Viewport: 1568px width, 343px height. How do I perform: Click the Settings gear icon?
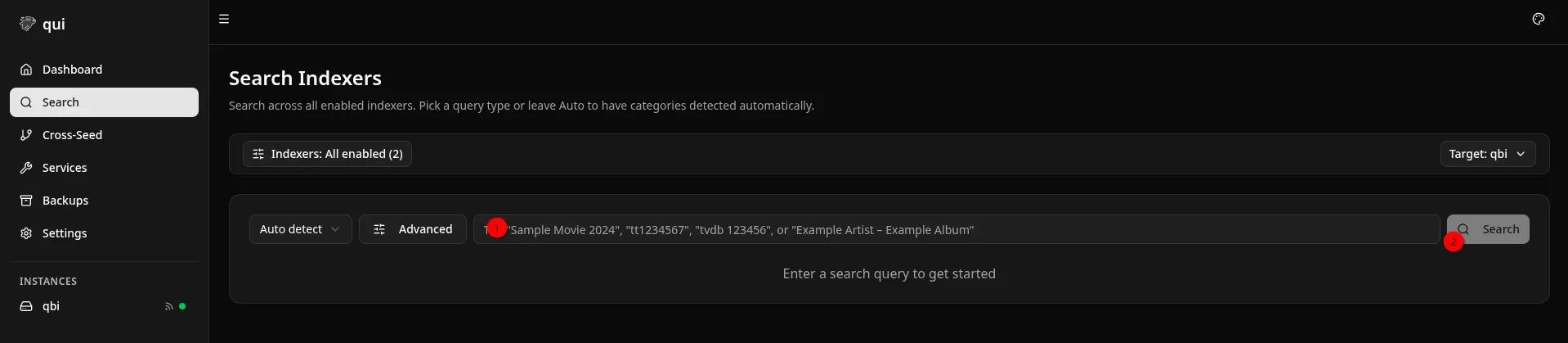point(26,233)
